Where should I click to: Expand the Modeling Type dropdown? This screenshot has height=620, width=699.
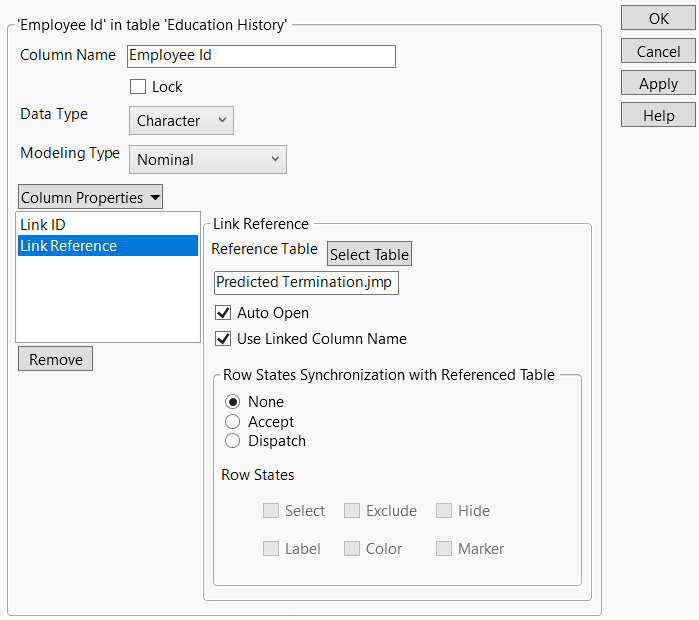coord(208,159)
